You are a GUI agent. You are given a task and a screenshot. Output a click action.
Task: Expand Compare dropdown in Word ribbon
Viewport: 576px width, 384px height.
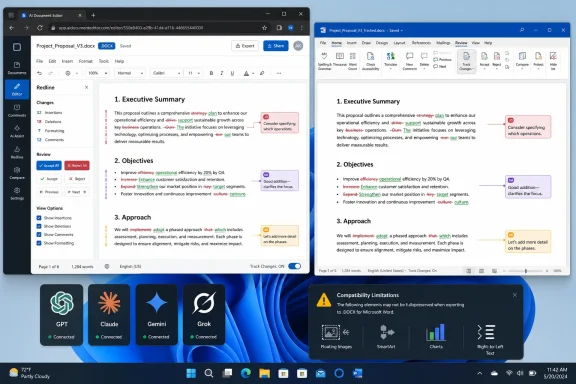click(522, 69)
